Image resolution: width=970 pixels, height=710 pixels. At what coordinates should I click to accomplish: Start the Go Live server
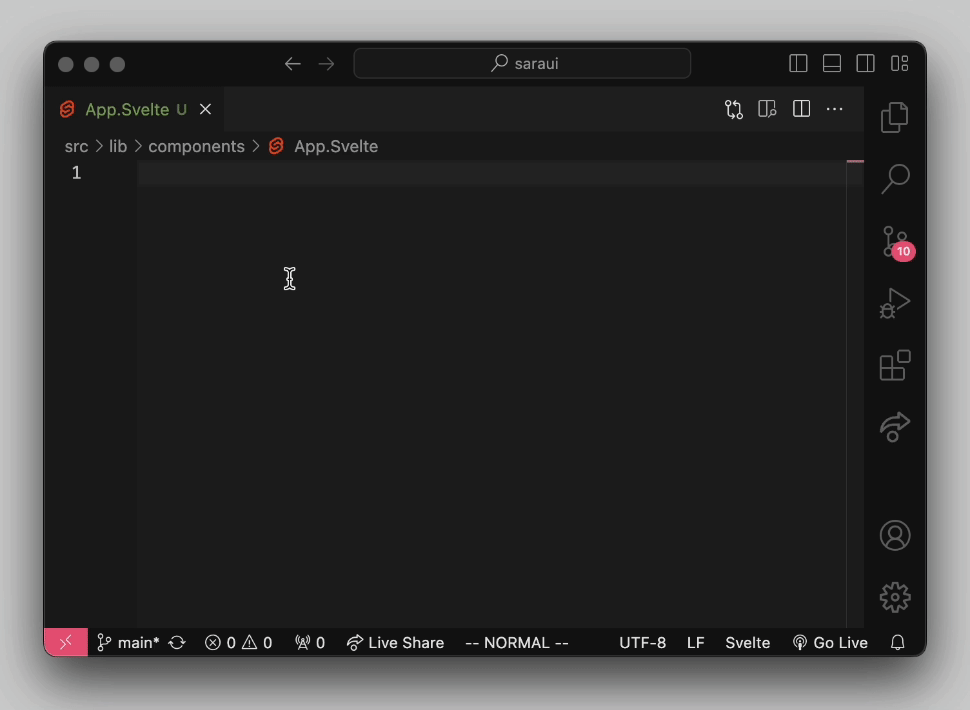point(830,643)
